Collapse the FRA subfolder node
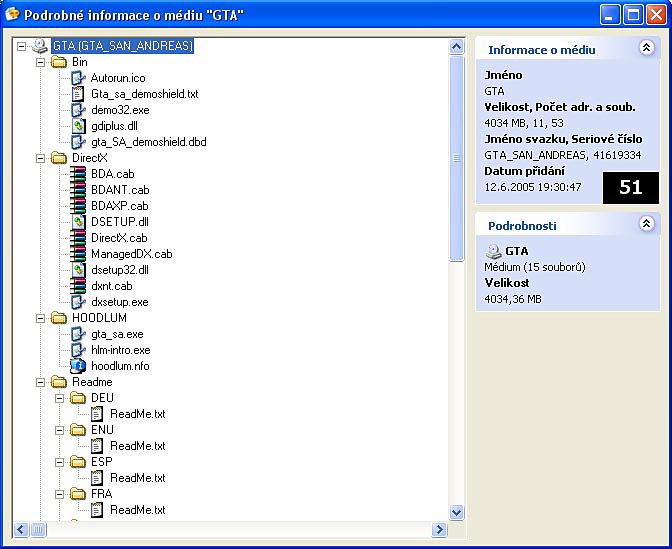Viewport: 672px width, 549px height. coord(60,494)
